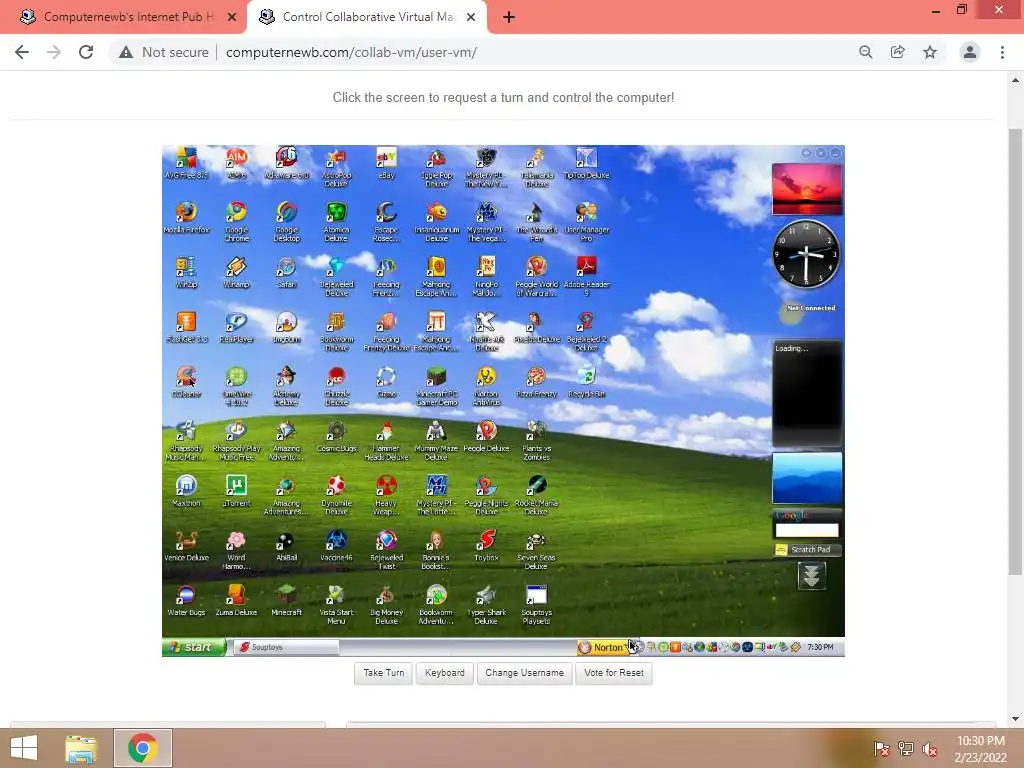This screenshot has width=1024, height=768.
Task: Click the XP start button in VM
Action: point(194,647)
